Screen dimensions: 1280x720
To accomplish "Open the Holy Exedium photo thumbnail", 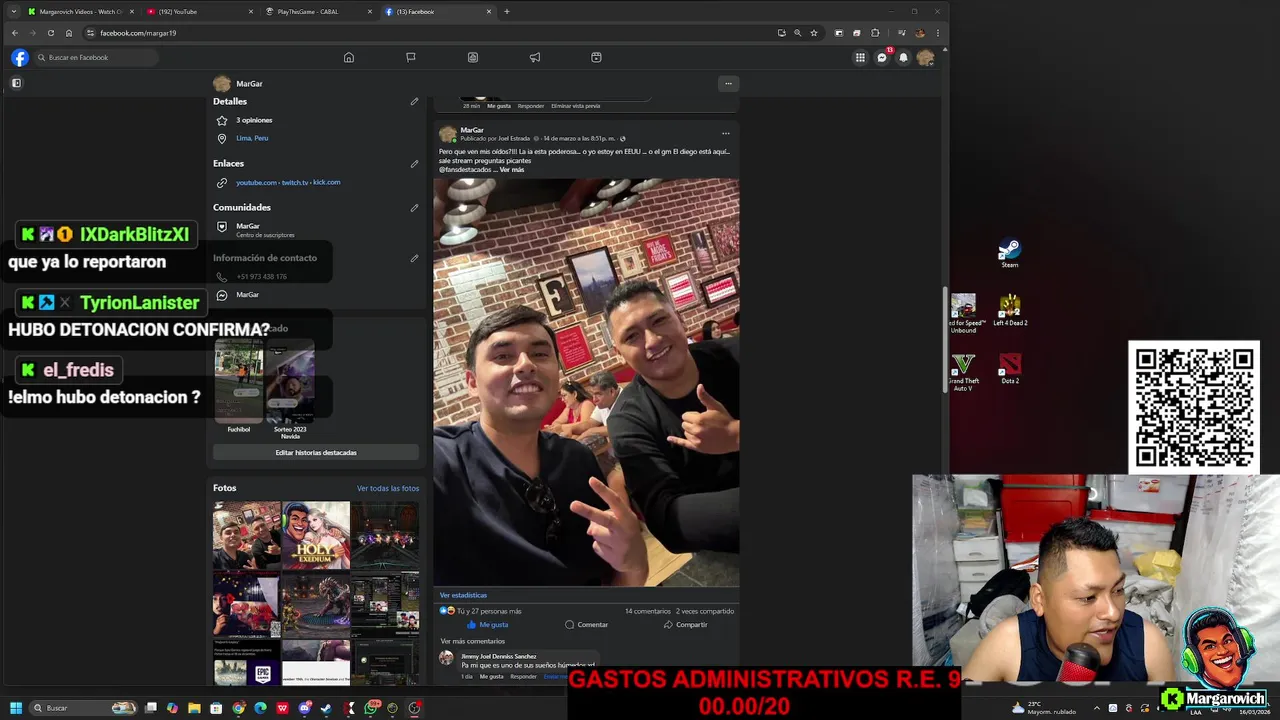I will coord(316,535).
